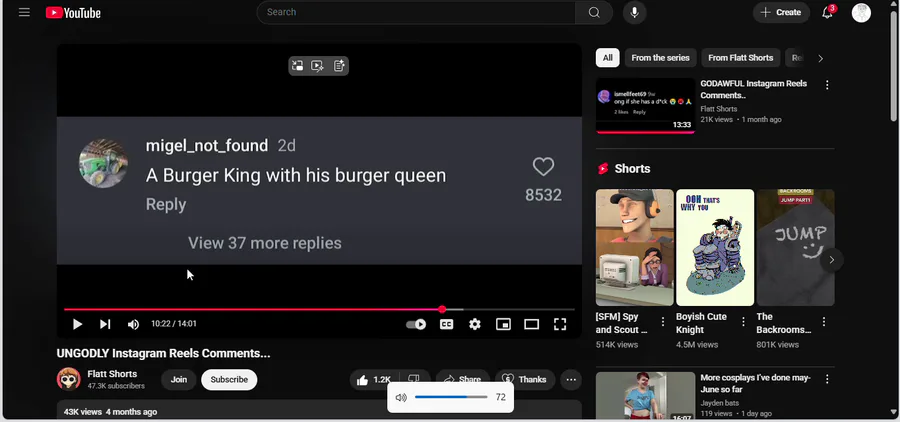This screenshot has height=422, width=900.
Task: Enable miniplayer mode
Action: 503,324
